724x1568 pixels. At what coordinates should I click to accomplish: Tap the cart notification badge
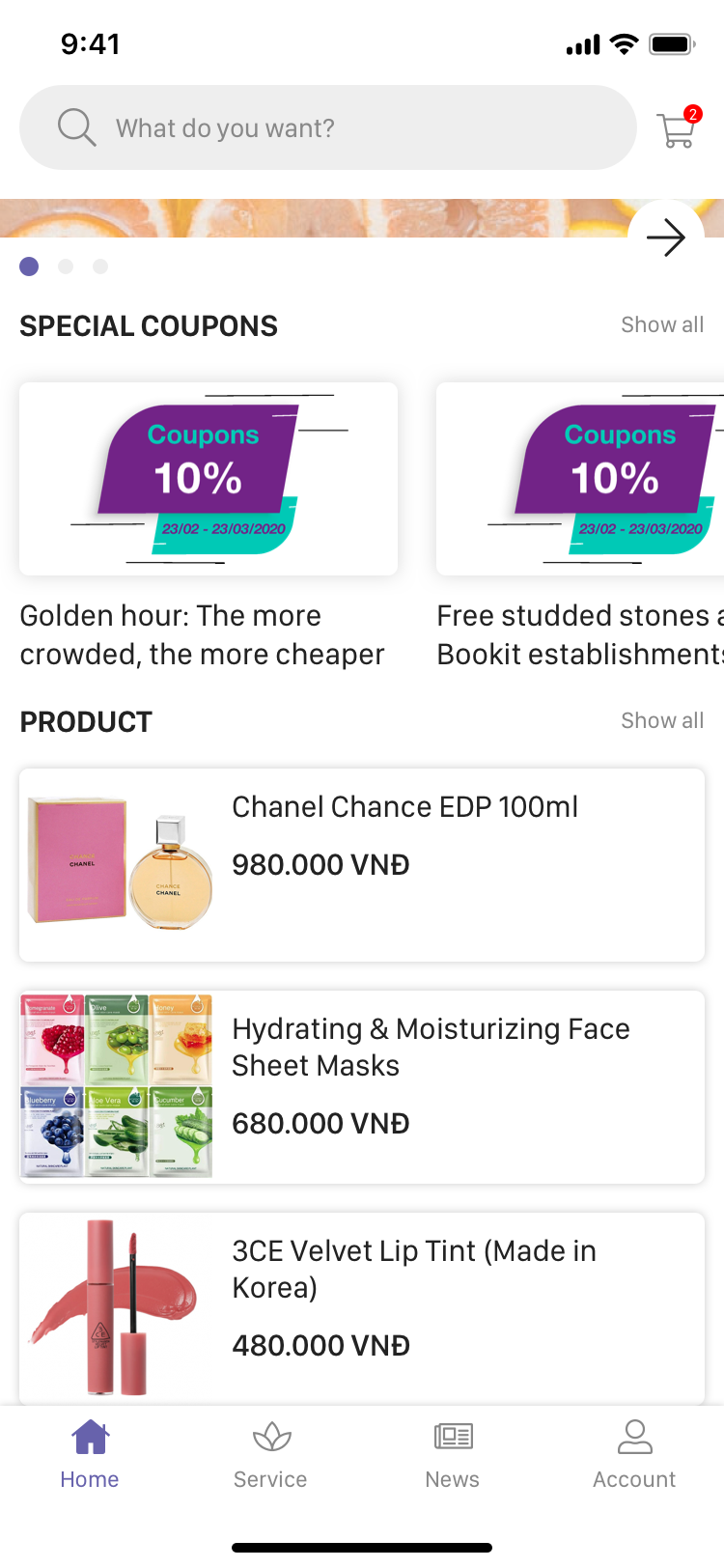692,114
